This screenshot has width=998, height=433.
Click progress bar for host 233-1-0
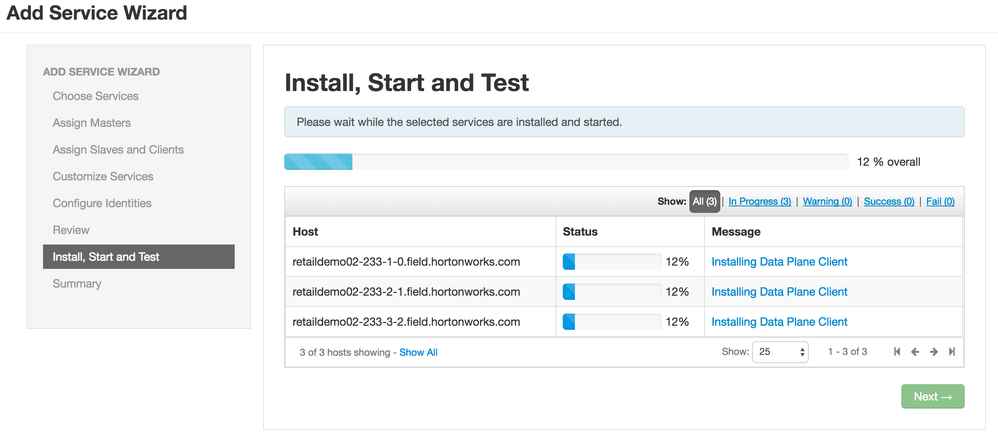[x=611, y=262]
